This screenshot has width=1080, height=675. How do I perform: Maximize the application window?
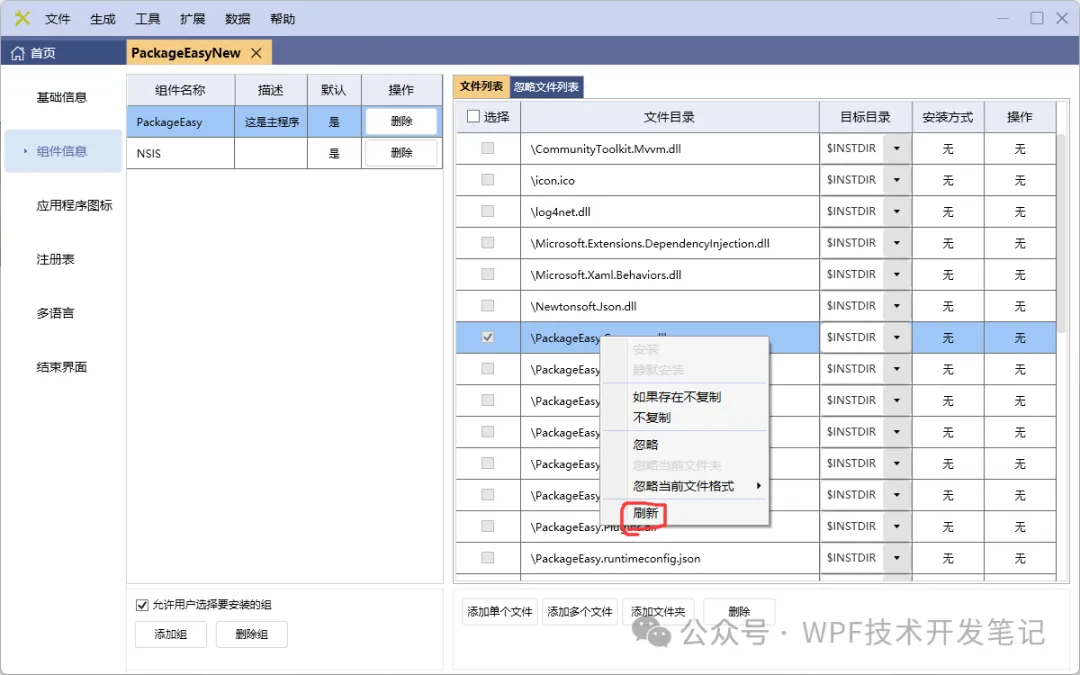click(x=1037, y=18)
